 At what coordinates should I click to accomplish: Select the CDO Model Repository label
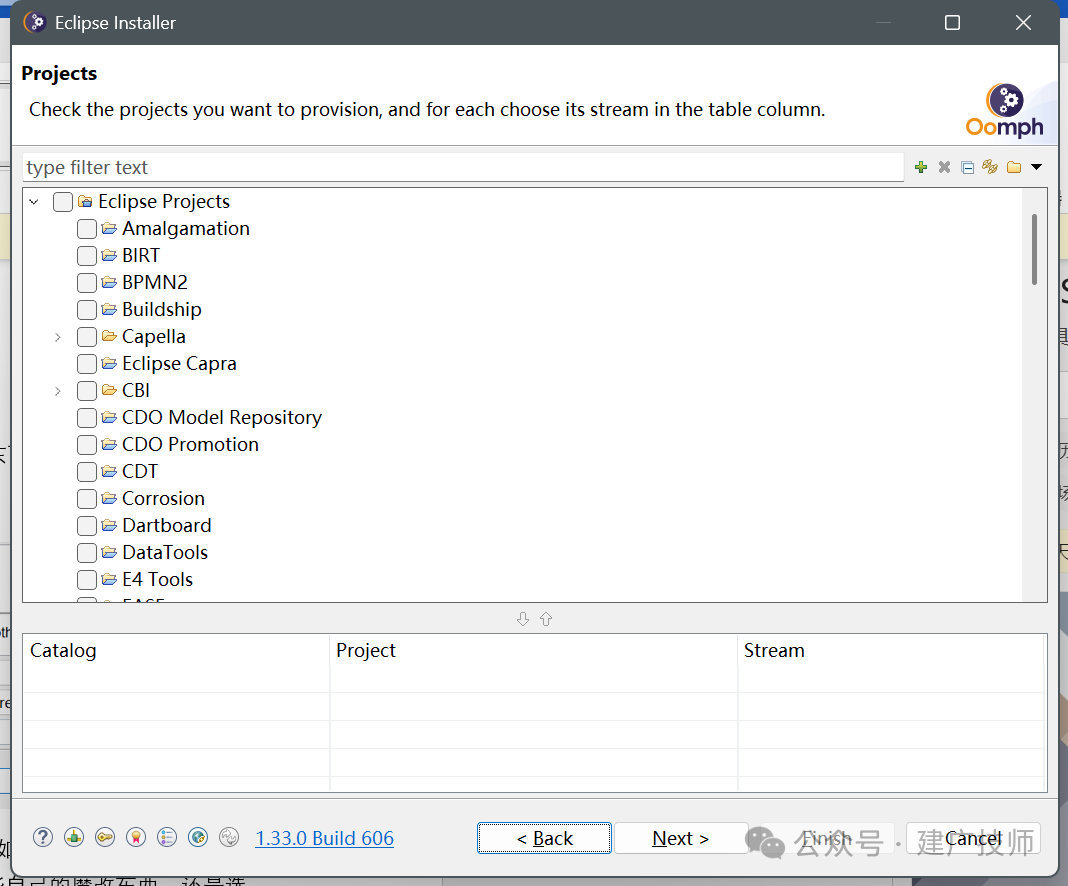[221, 417]
